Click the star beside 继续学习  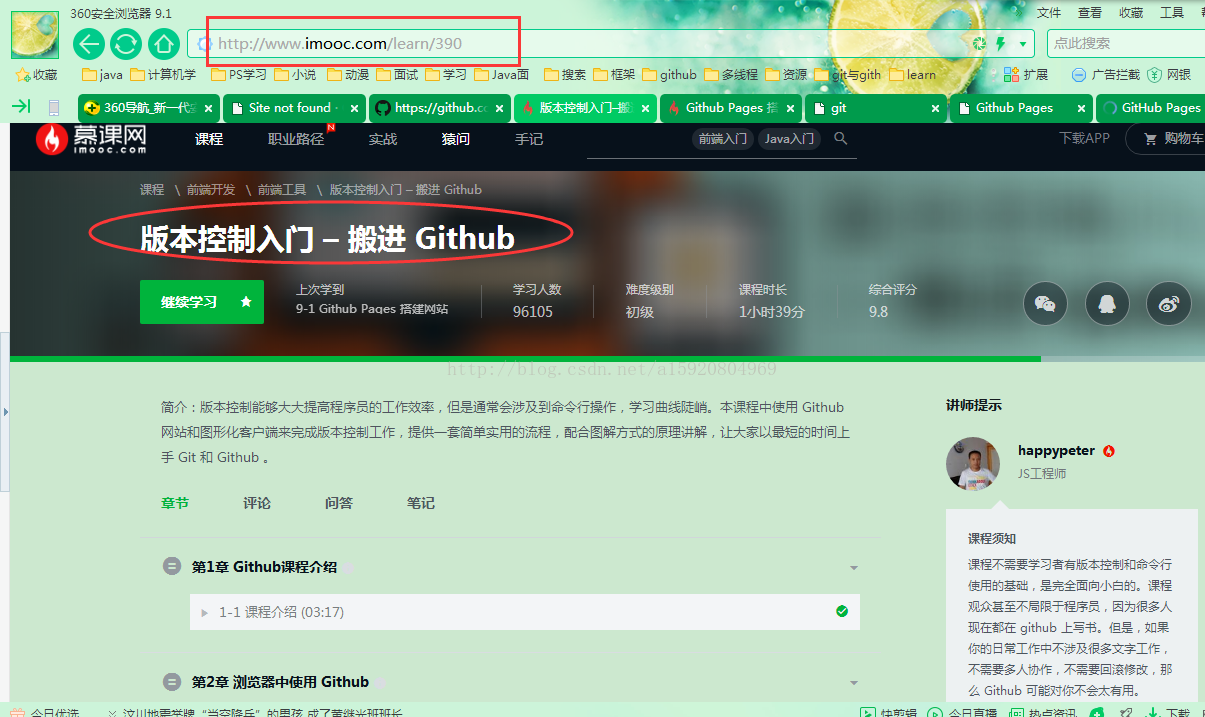246,302
